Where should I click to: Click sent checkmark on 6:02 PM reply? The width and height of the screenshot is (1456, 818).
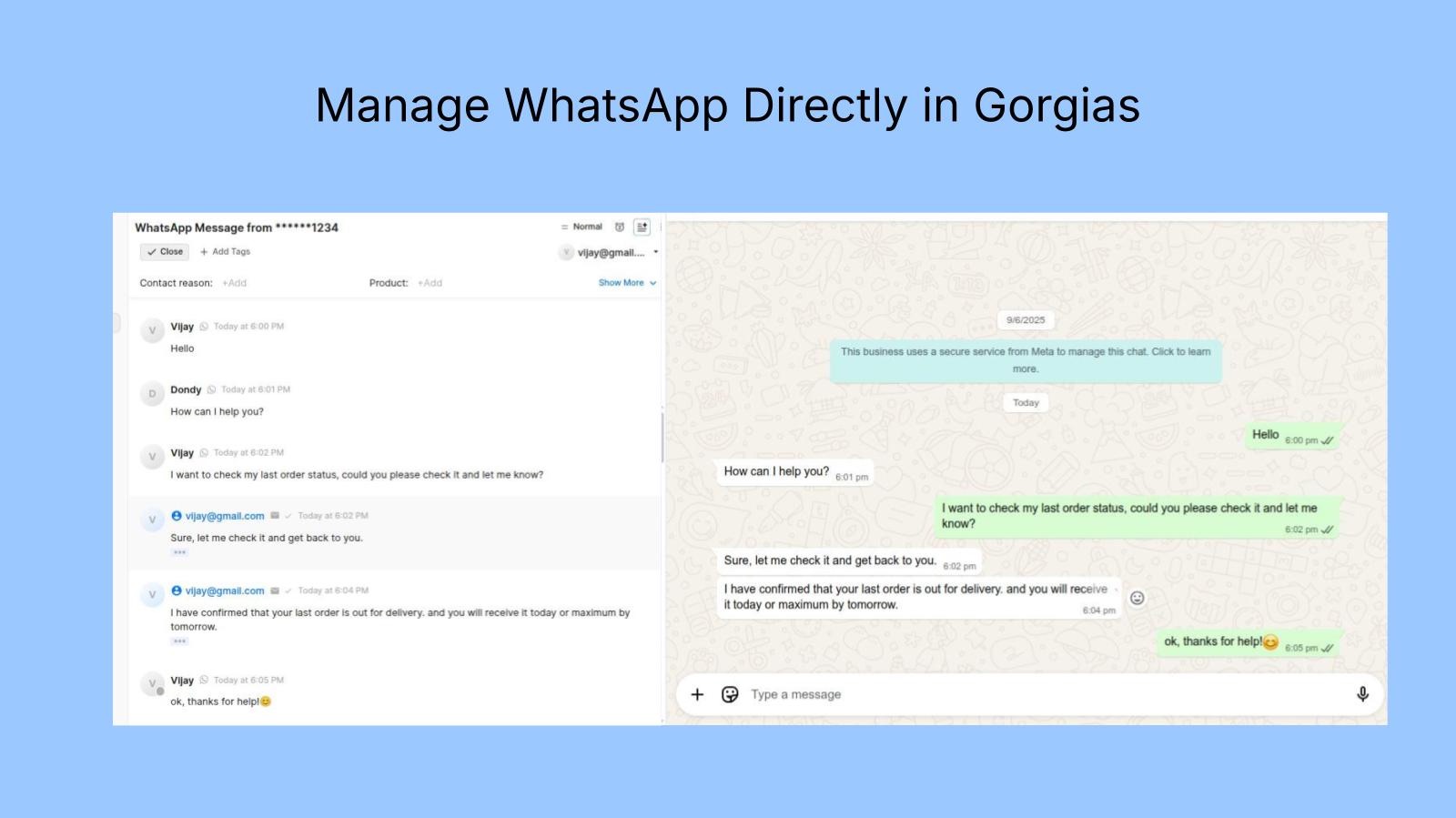(288, 516)
